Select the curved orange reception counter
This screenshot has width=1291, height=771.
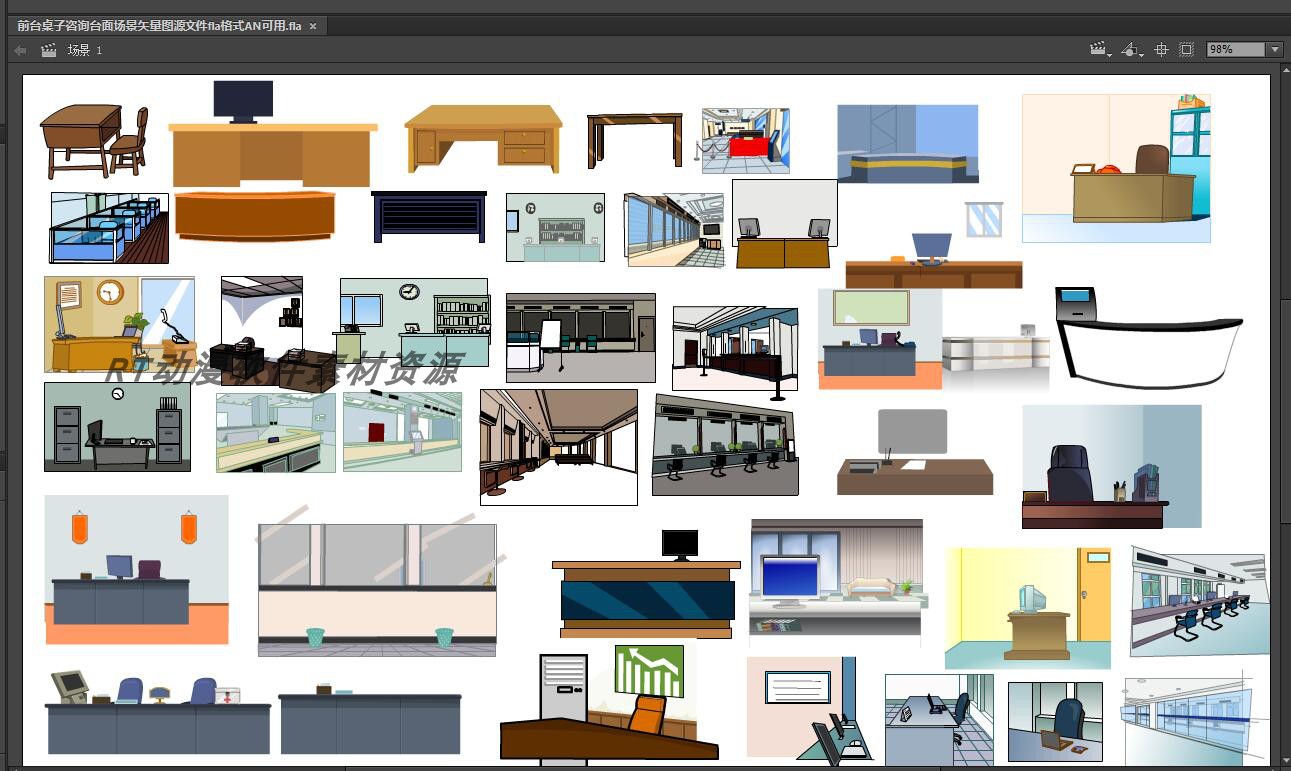click(255, 216)
